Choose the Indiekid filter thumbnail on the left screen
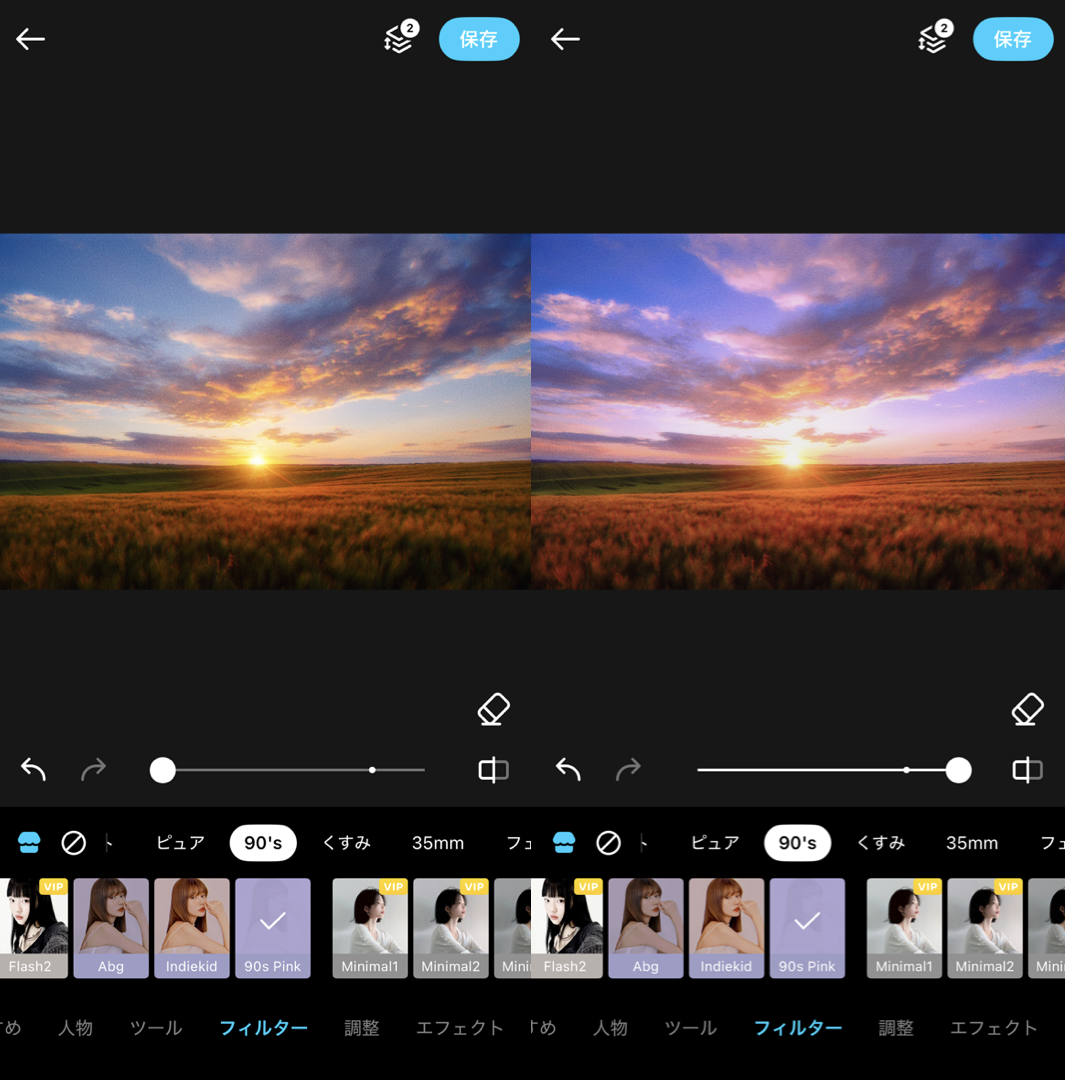This screenshot has height=1080, width=1066. coord(192,928)
